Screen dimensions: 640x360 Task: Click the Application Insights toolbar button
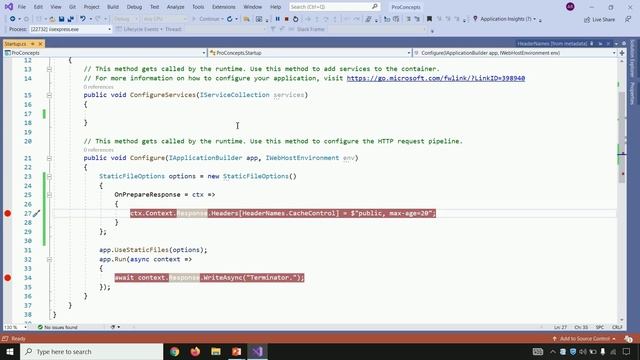click(x=504, y=19)
